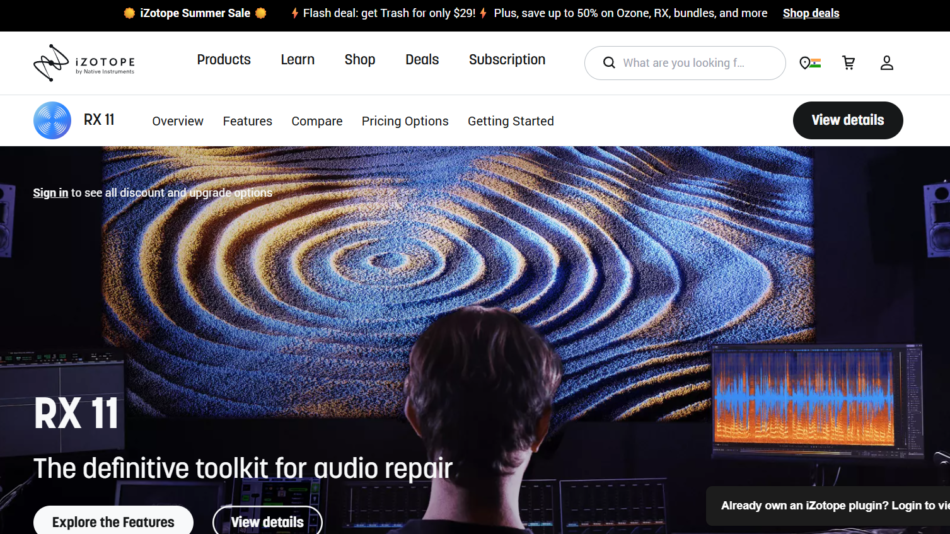This screenshot has width=950, height=534.
Task: Click the Flash deal Trash promo text
Action: (x=389, y=13)
